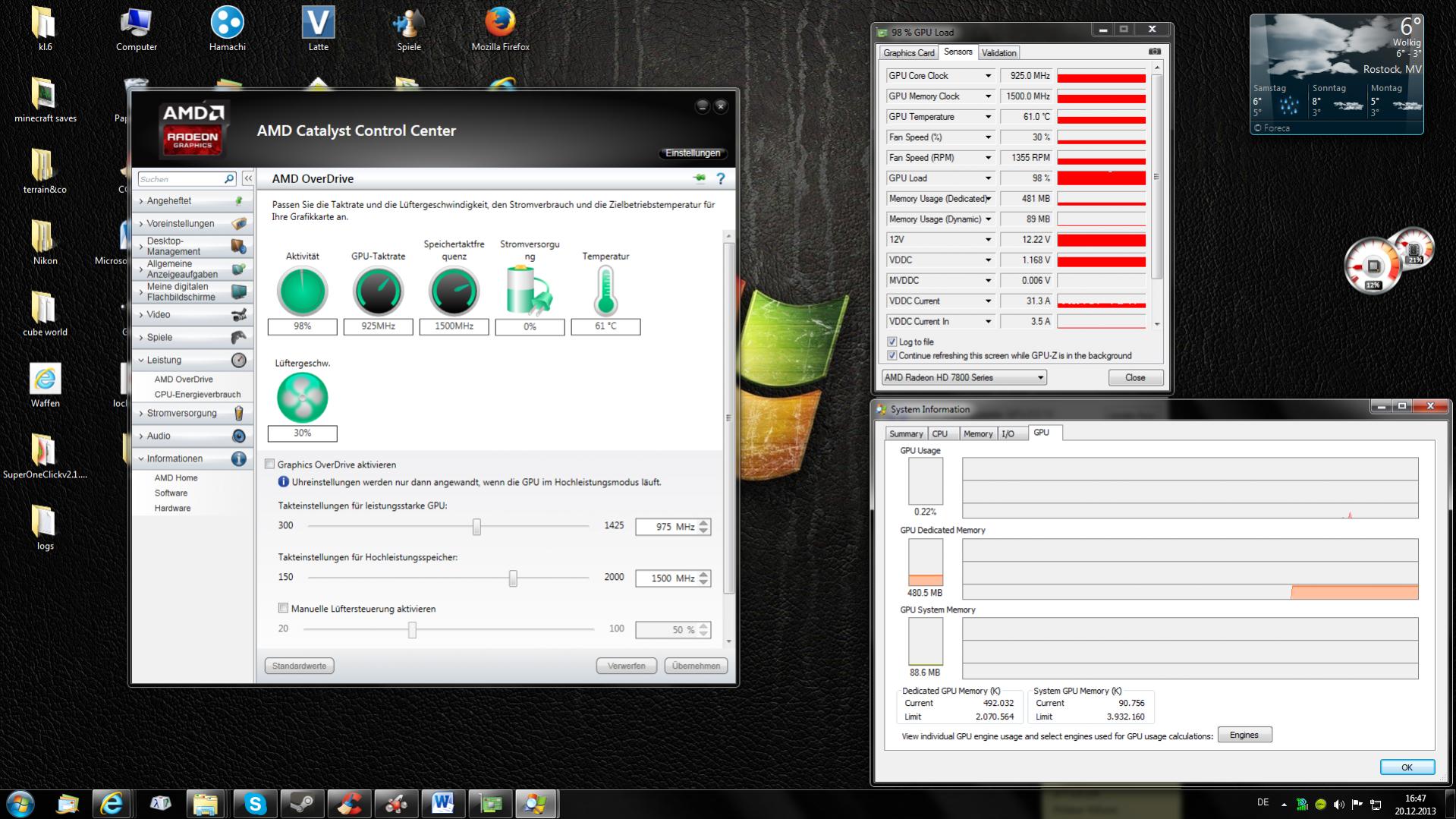This screenshot has width=1456, height=819.
Task: Expand the Spiele section in Catalyst sidebar
Action: (193, 337)
